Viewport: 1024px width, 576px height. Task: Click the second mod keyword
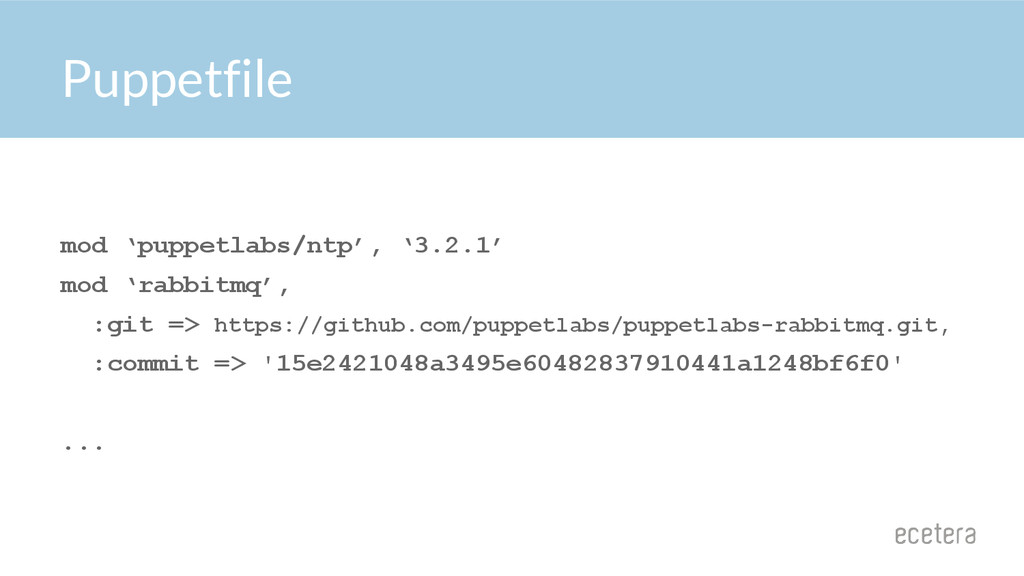[84, 285]
